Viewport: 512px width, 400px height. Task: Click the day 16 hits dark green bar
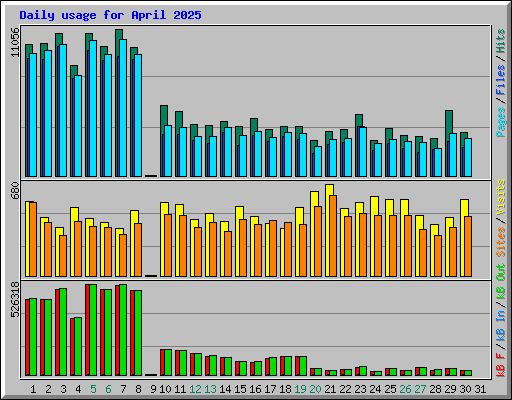[254, 125]
